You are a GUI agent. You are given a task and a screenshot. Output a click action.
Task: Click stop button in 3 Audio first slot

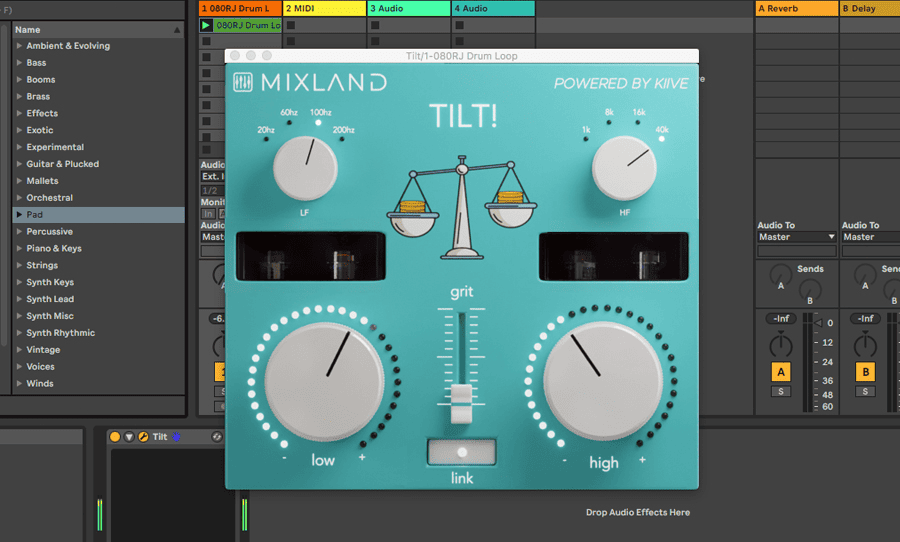(x=375, y=25)
